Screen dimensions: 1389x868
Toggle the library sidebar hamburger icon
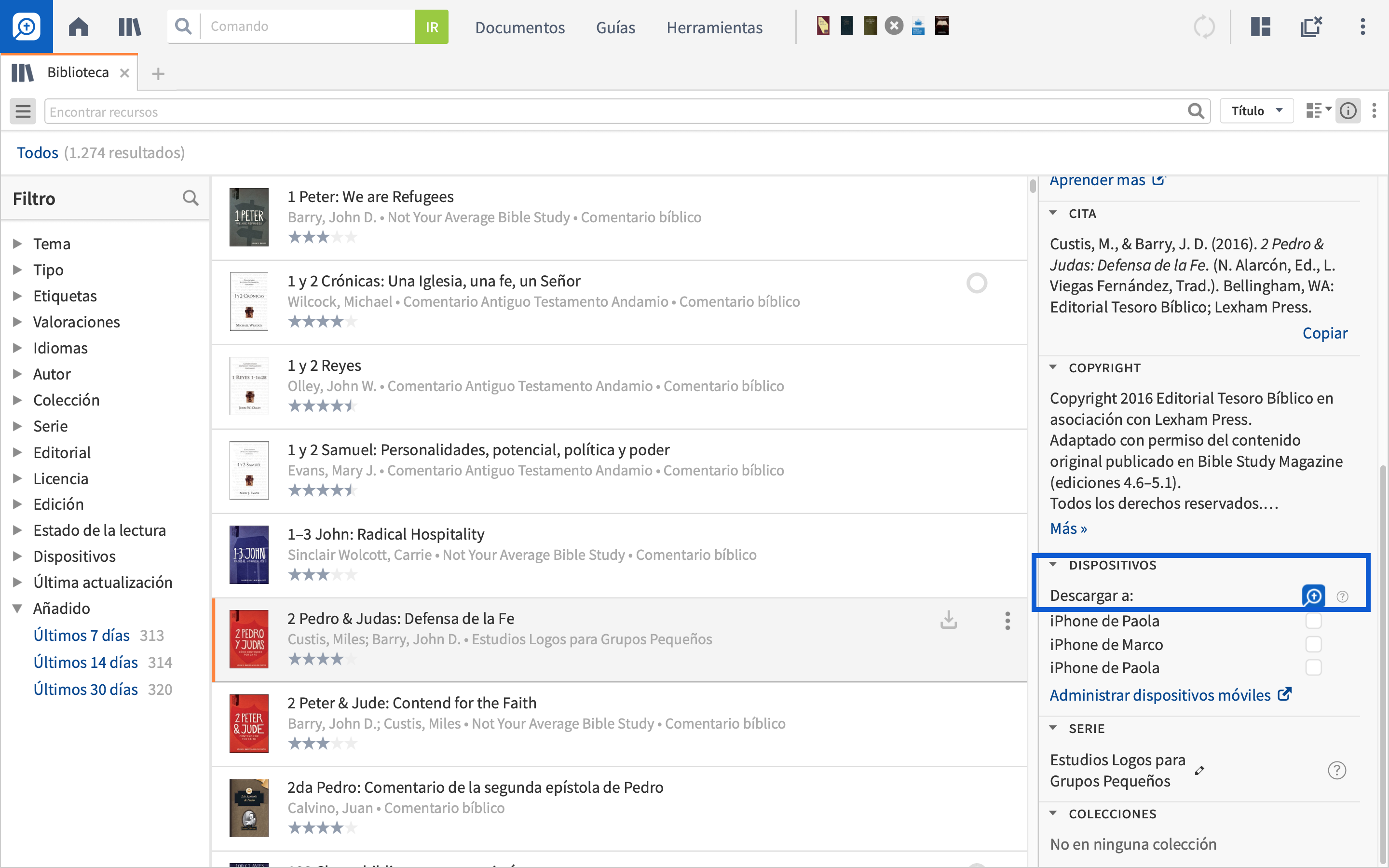[x=23, y=111]
